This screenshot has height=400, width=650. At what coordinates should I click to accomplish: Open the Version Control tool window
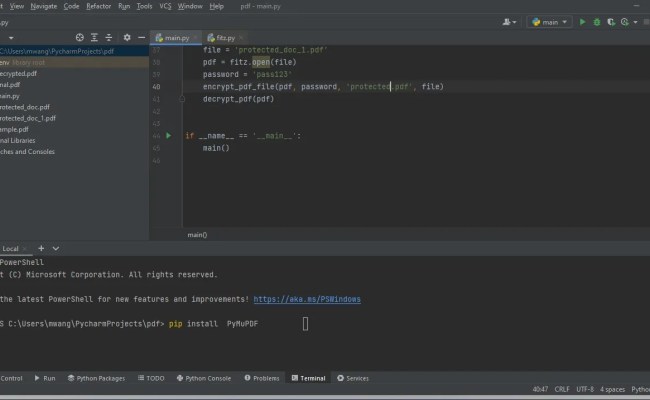(11, 378)
